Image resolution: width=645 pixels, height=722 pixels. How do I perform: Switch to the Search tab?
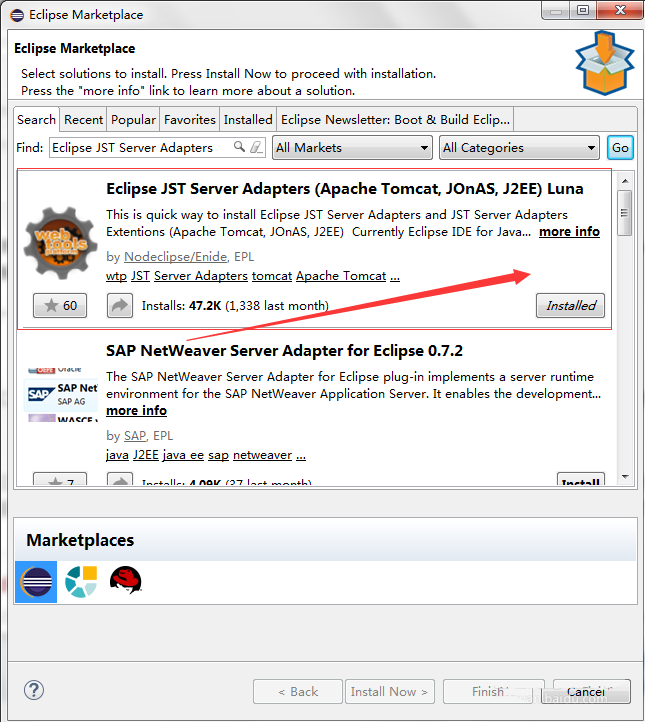click(36, 120)
